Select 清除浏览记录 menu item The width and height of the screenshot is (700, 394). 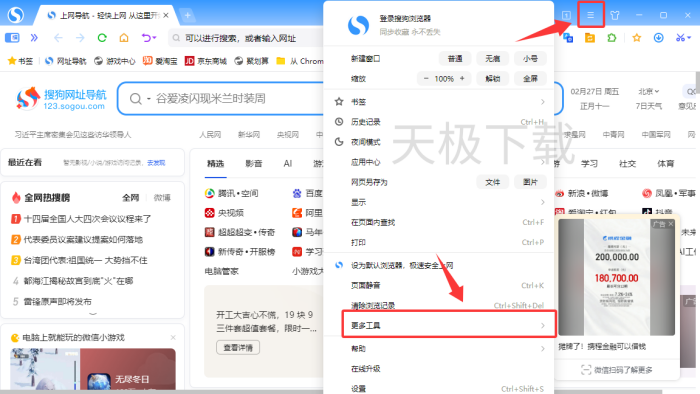tap(440, 306)
